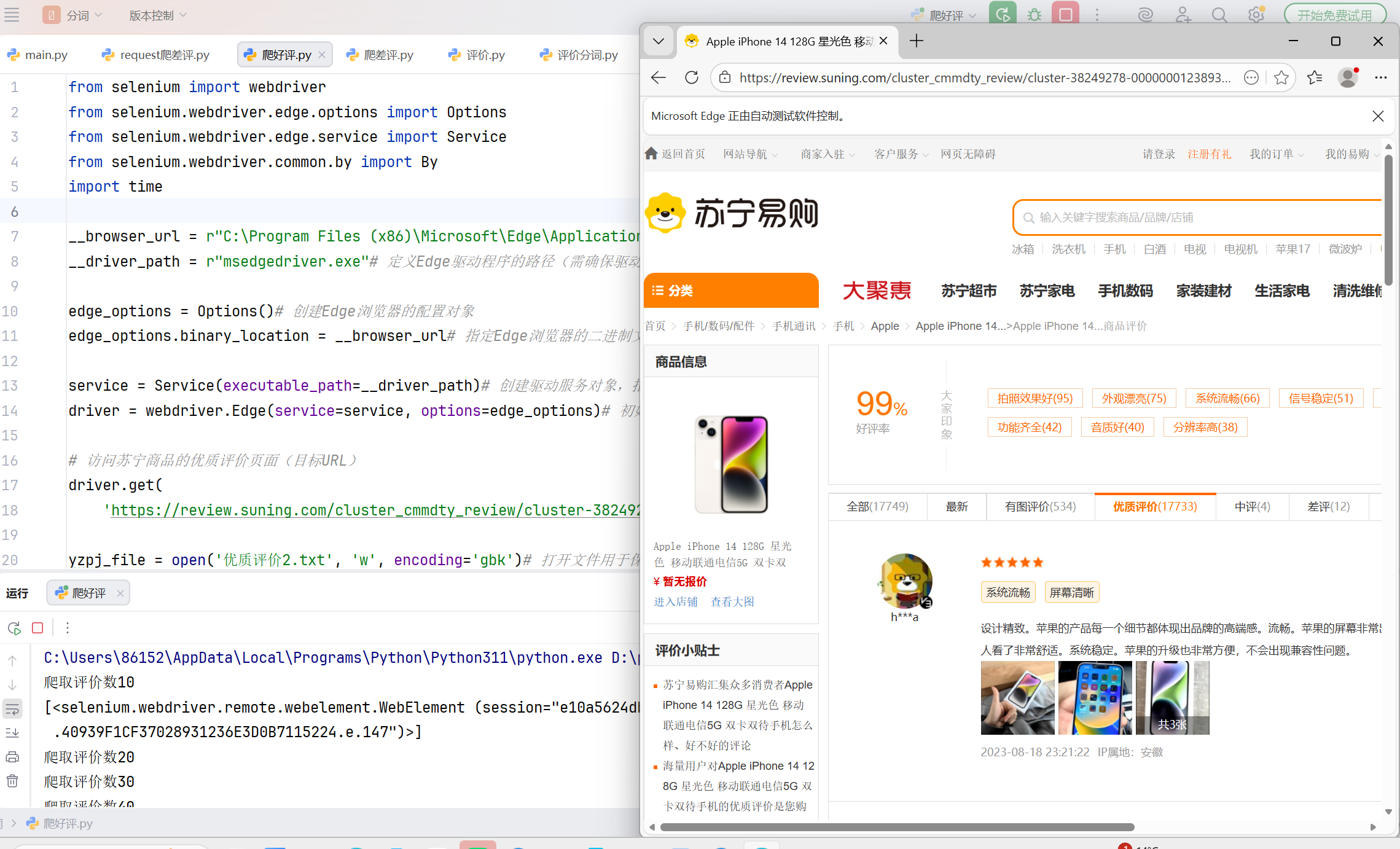Click 进入店铺 link
The width and height of the screenshot is (1400, 849).
click(676, 602)
